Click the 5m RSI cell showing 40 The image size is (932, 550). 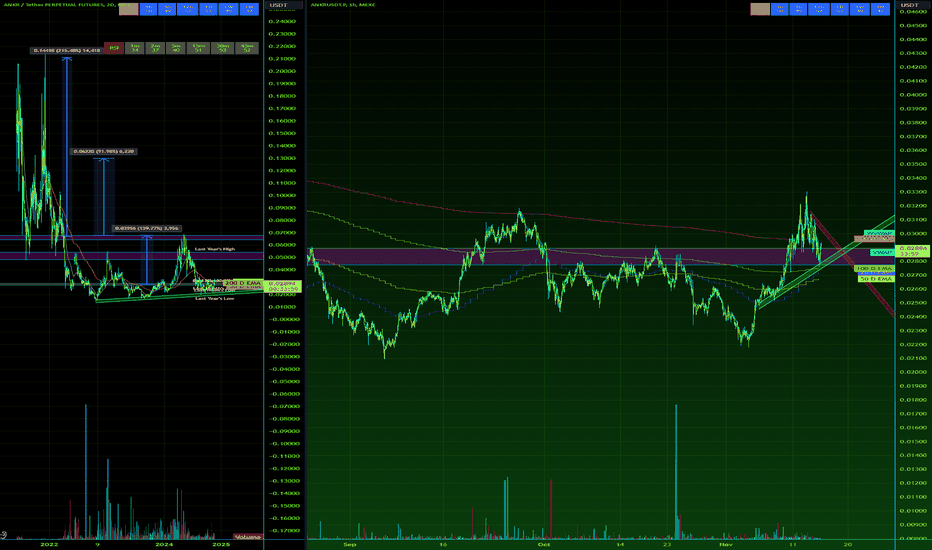click(176, 48)
